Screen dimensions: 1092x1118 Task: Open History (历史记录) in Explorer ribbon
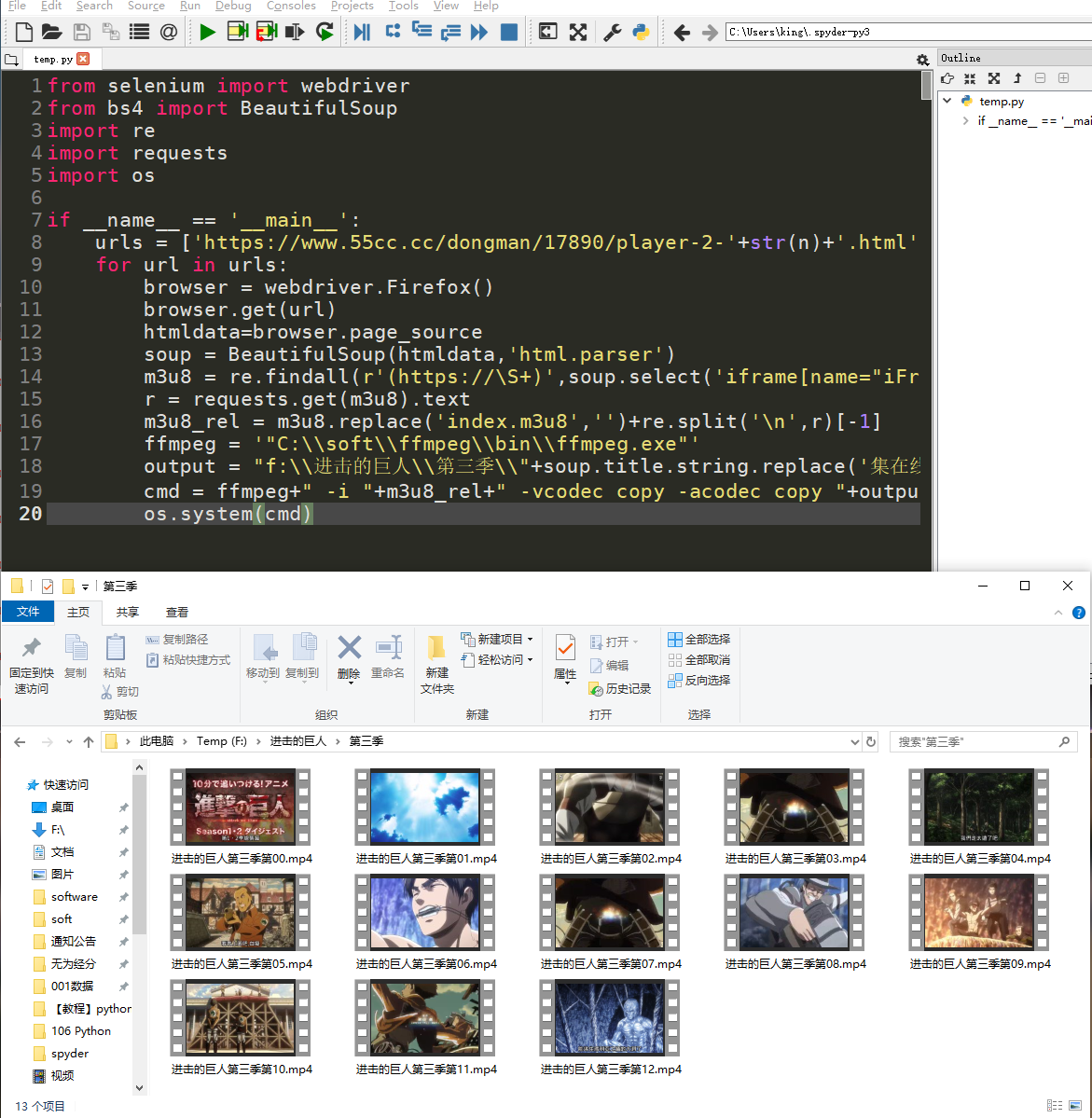620,689
